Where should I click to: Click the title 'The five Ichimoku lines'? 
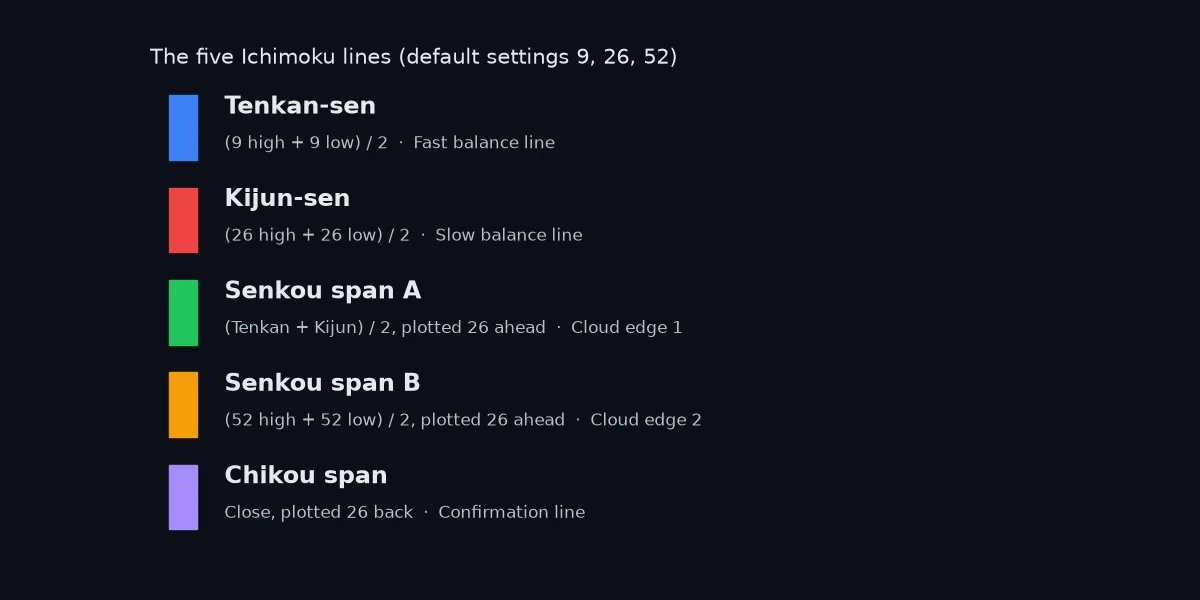click(270, 57)
